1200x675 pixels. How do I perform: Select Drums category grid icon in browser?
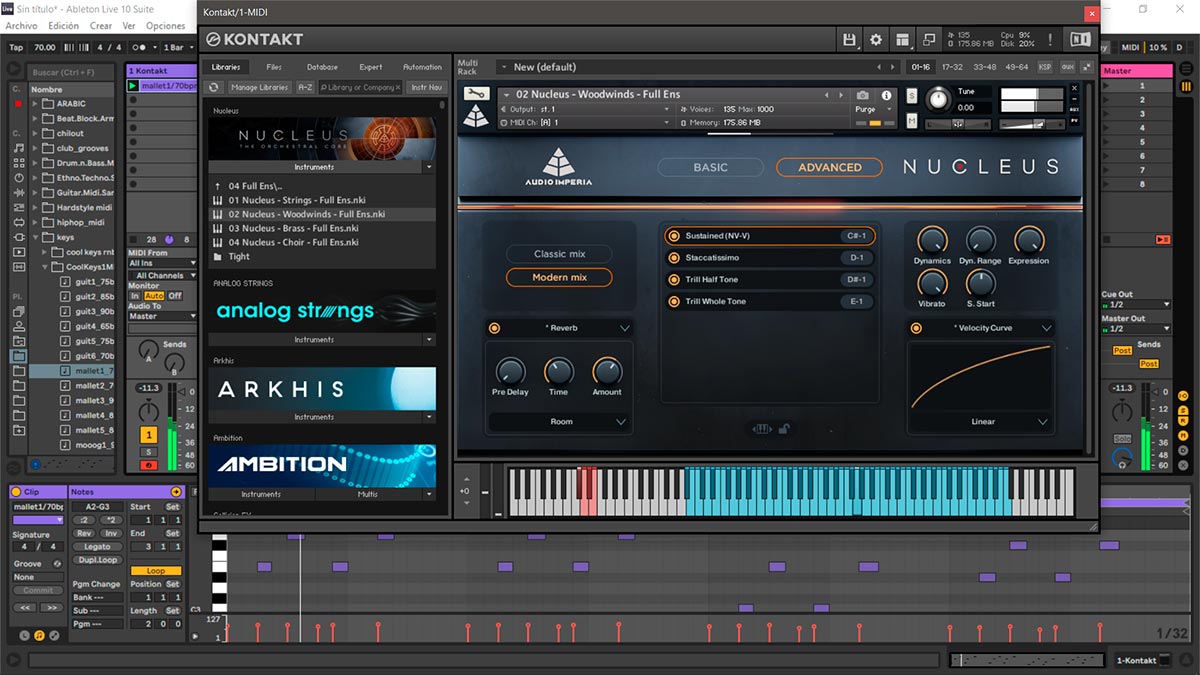(x=18, y=162)
